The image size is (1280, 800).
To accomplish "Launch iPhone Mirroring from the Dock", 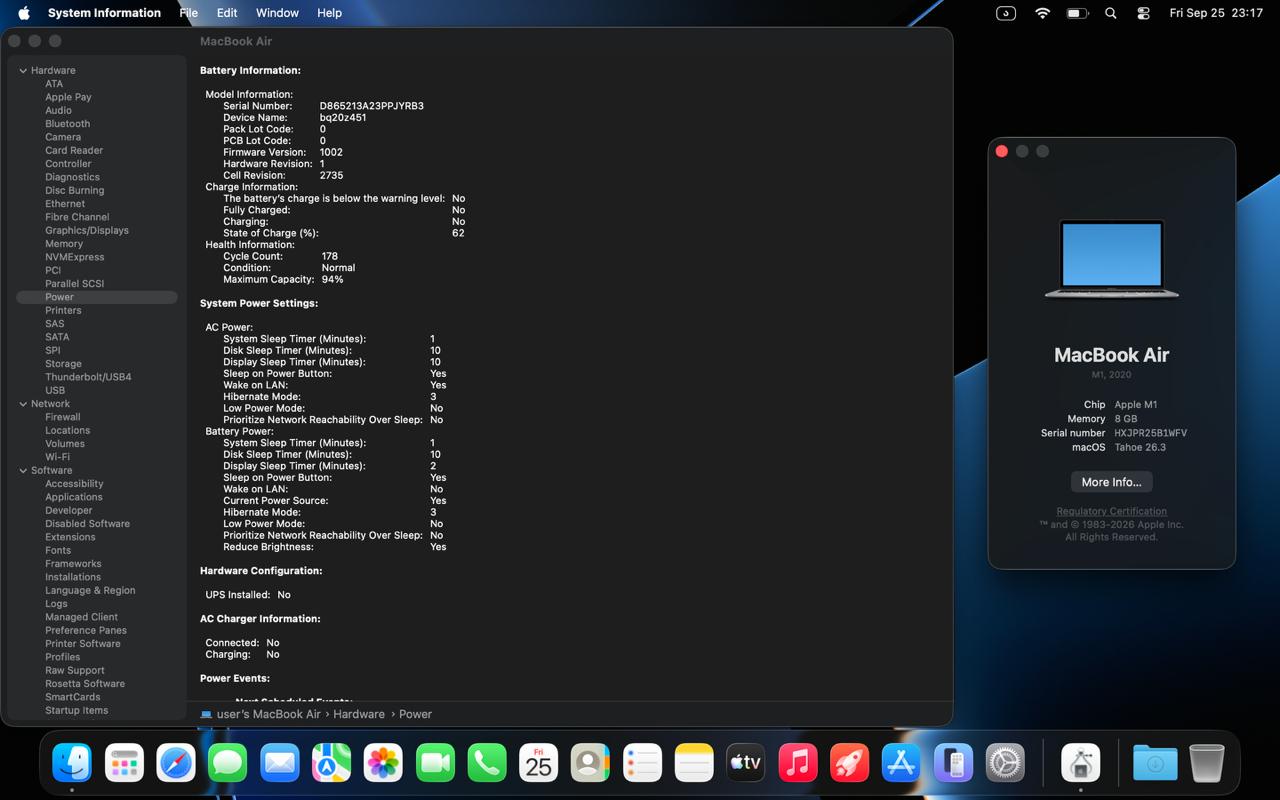I will 953,763.
